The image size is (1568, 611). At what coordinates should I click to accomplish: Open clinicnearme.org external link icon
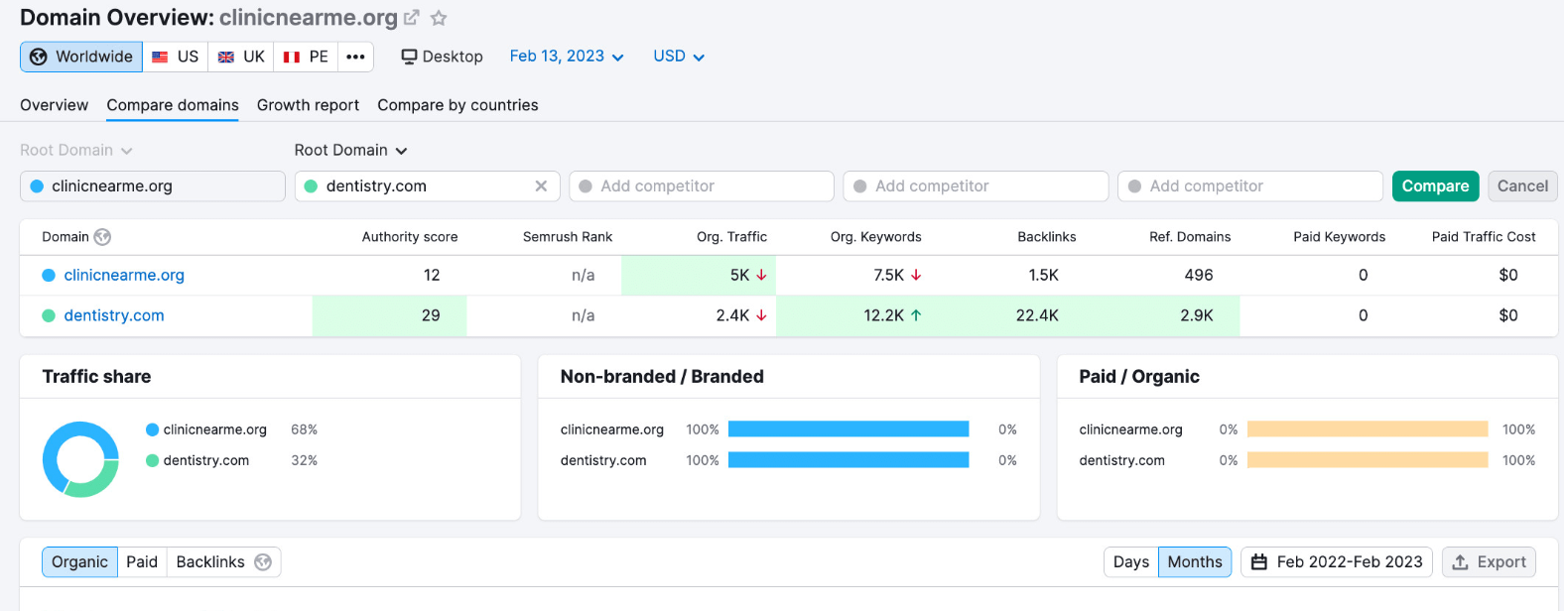point(411,18)
